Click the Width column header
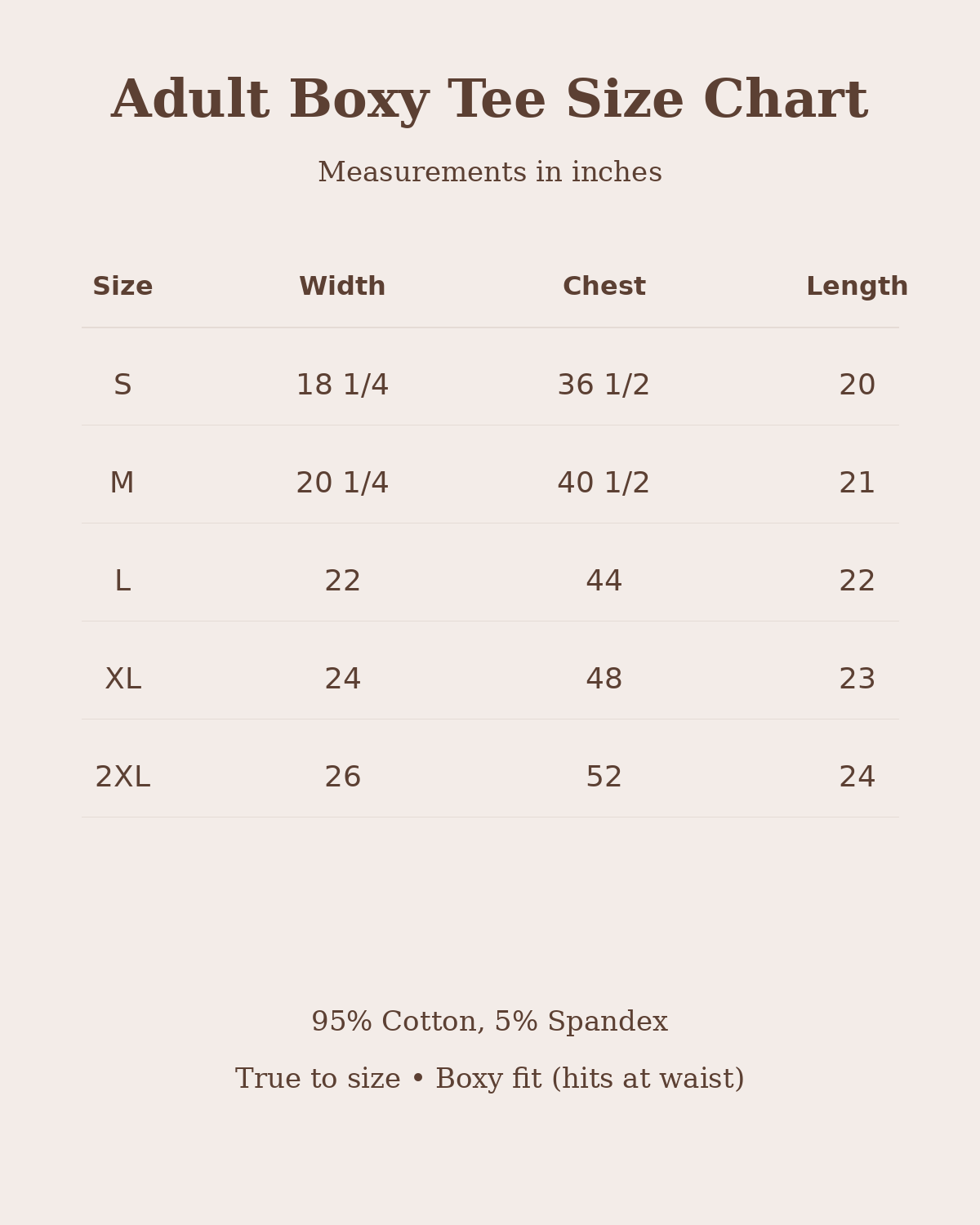The width and height of the screenshot is (980, 1225). click(x=342, y=287)
